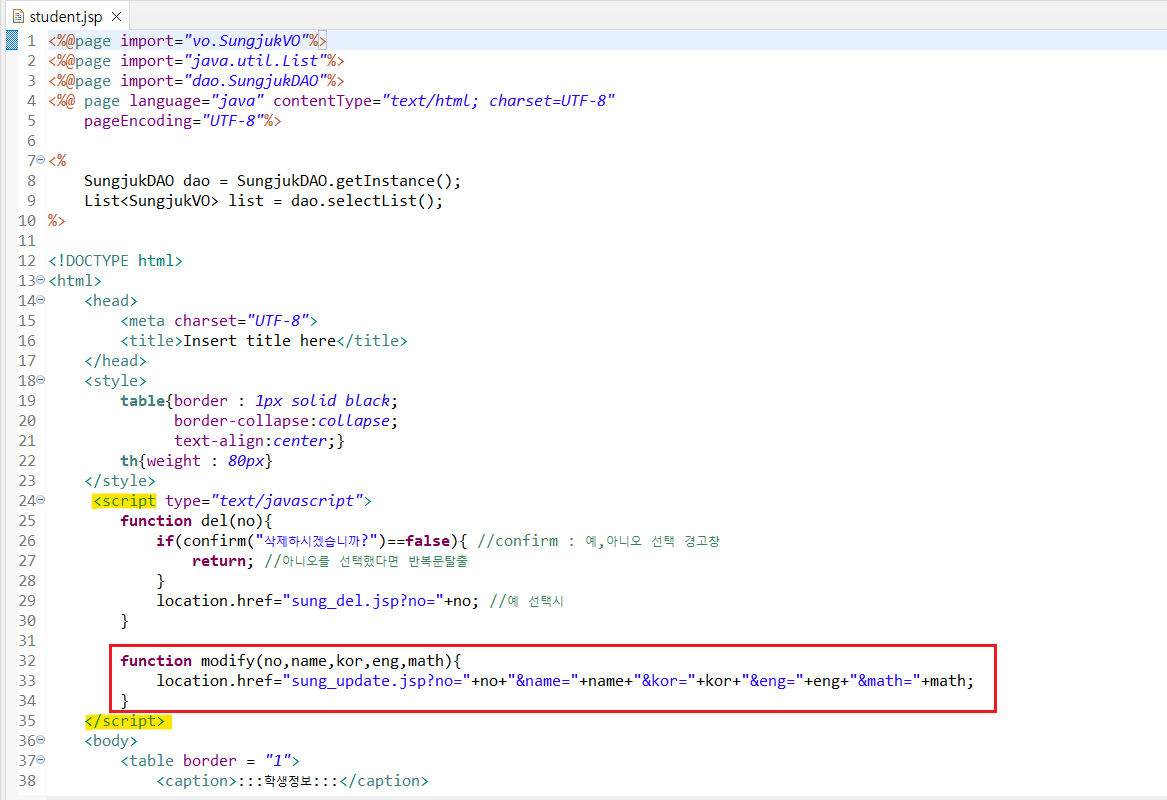This screenshot has height=800, width=1167.
Task: Collapse the style block fold at line 18
Action: [x=41, y=380]
